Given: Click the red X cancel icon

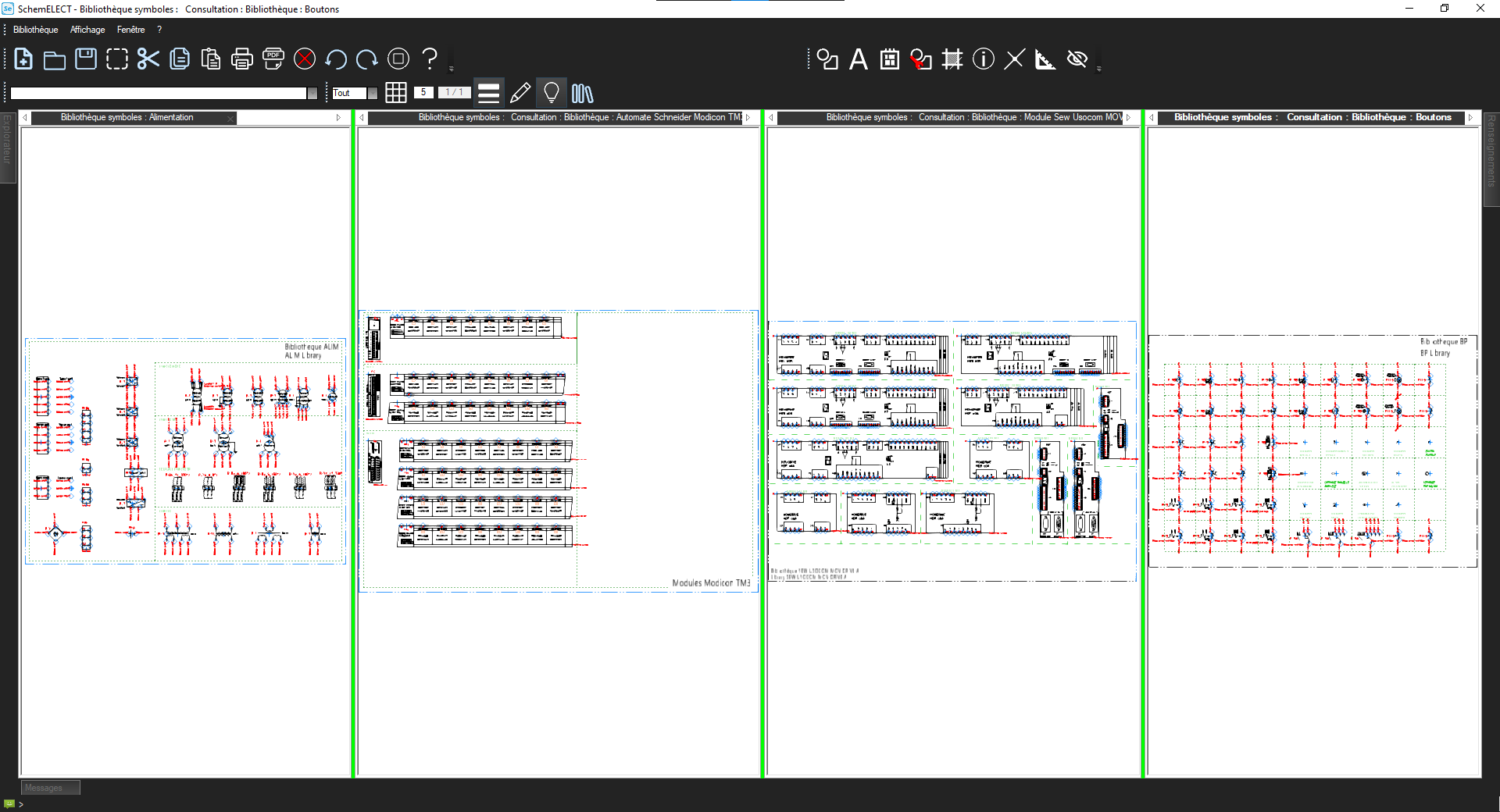Looking at the screenshot, I should (x=305, y=59).
